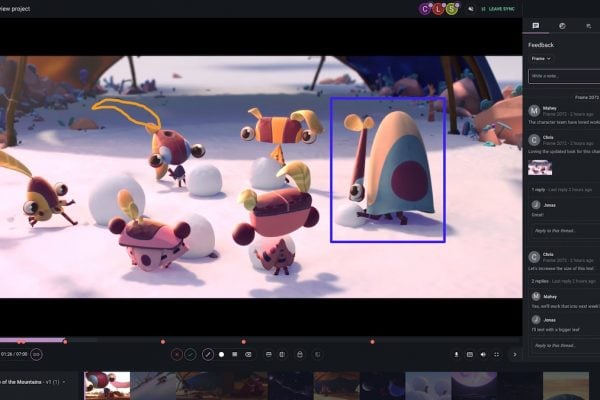Expand the '2 replies' thread
The image size is (600, 400).
tap(540, 281)
